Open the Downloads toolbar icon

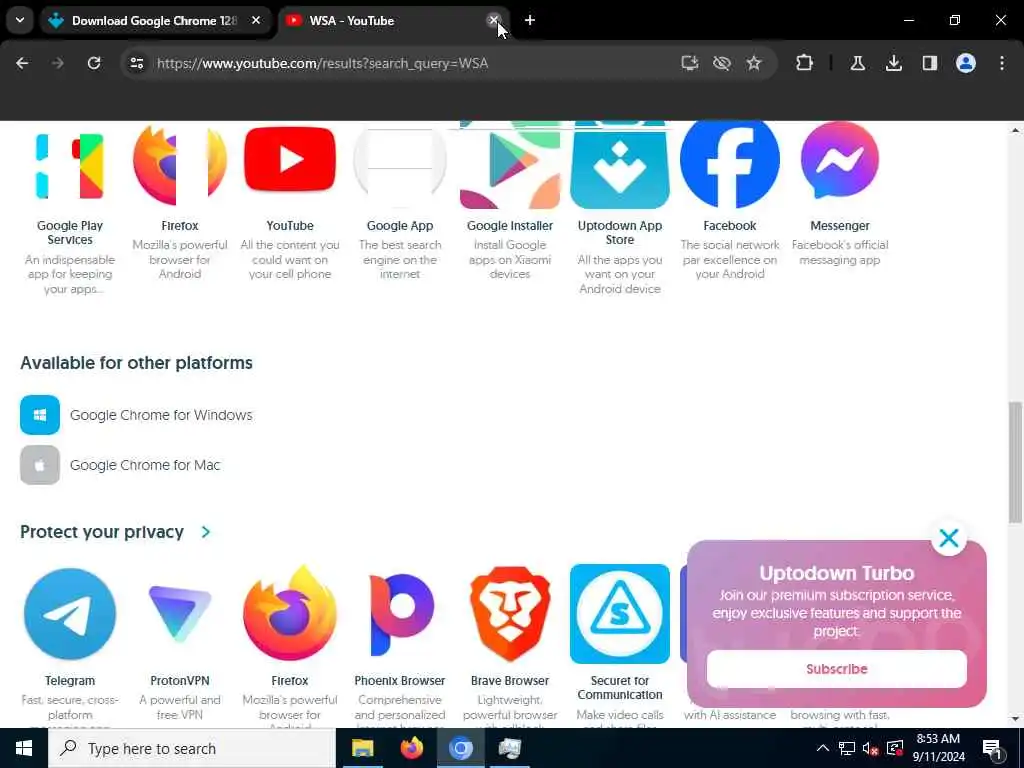tap(893, 63)
